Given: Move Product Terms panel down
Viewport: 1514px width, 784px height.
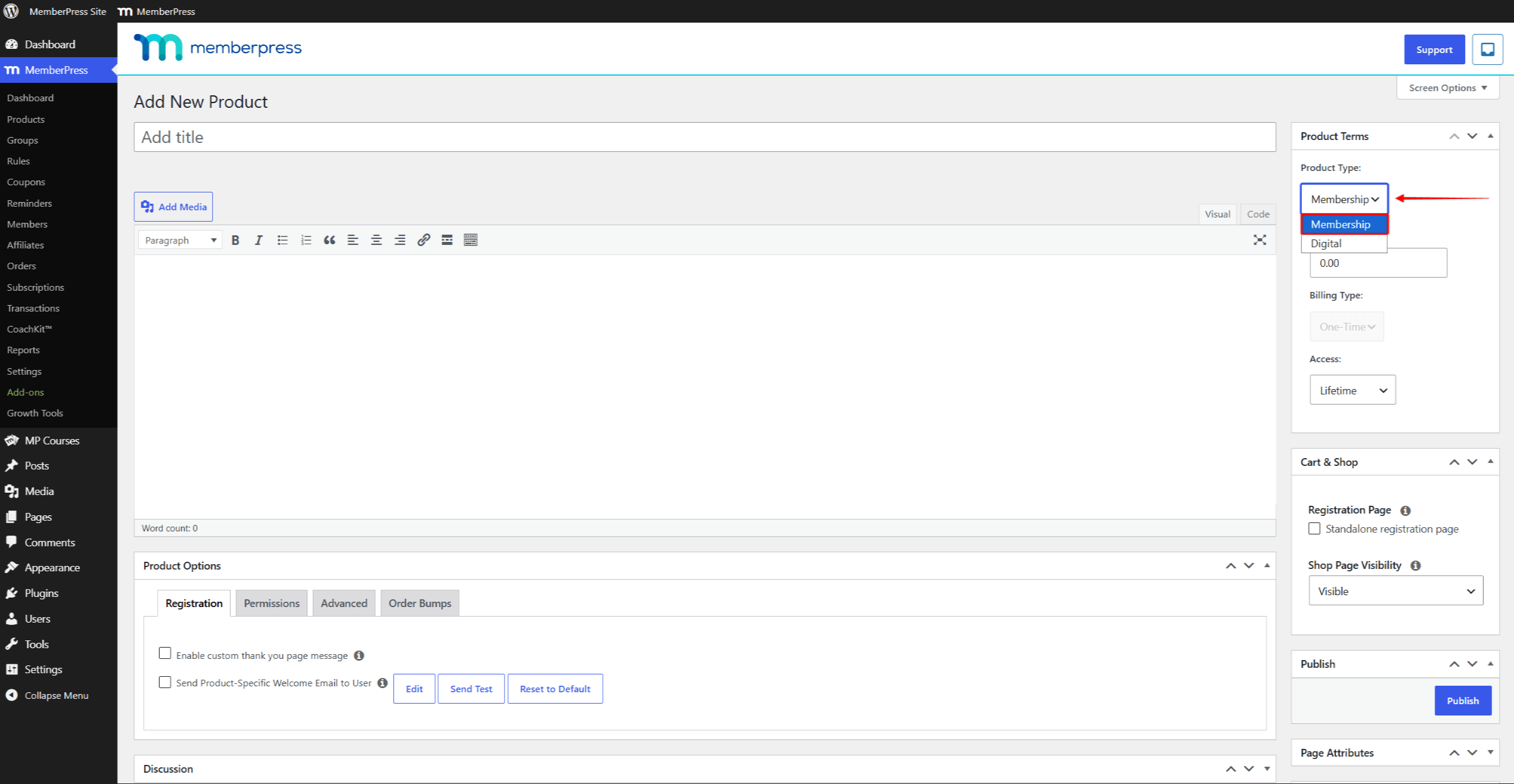Looking at the screenshot, I should [x=1472, y=136].
